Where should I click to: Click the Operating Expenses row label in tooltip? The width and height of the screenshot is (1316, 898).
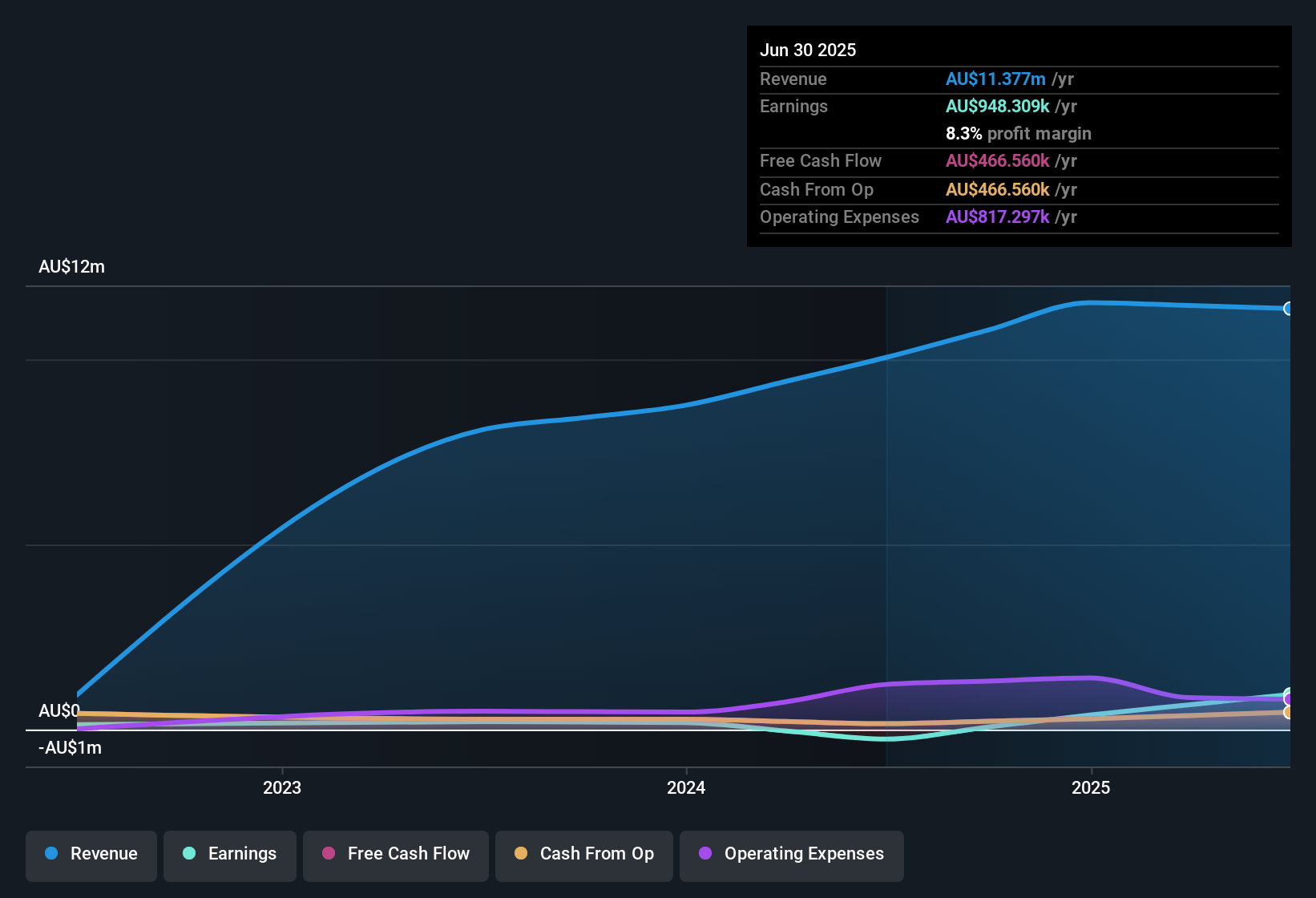(x=839, y=216)
